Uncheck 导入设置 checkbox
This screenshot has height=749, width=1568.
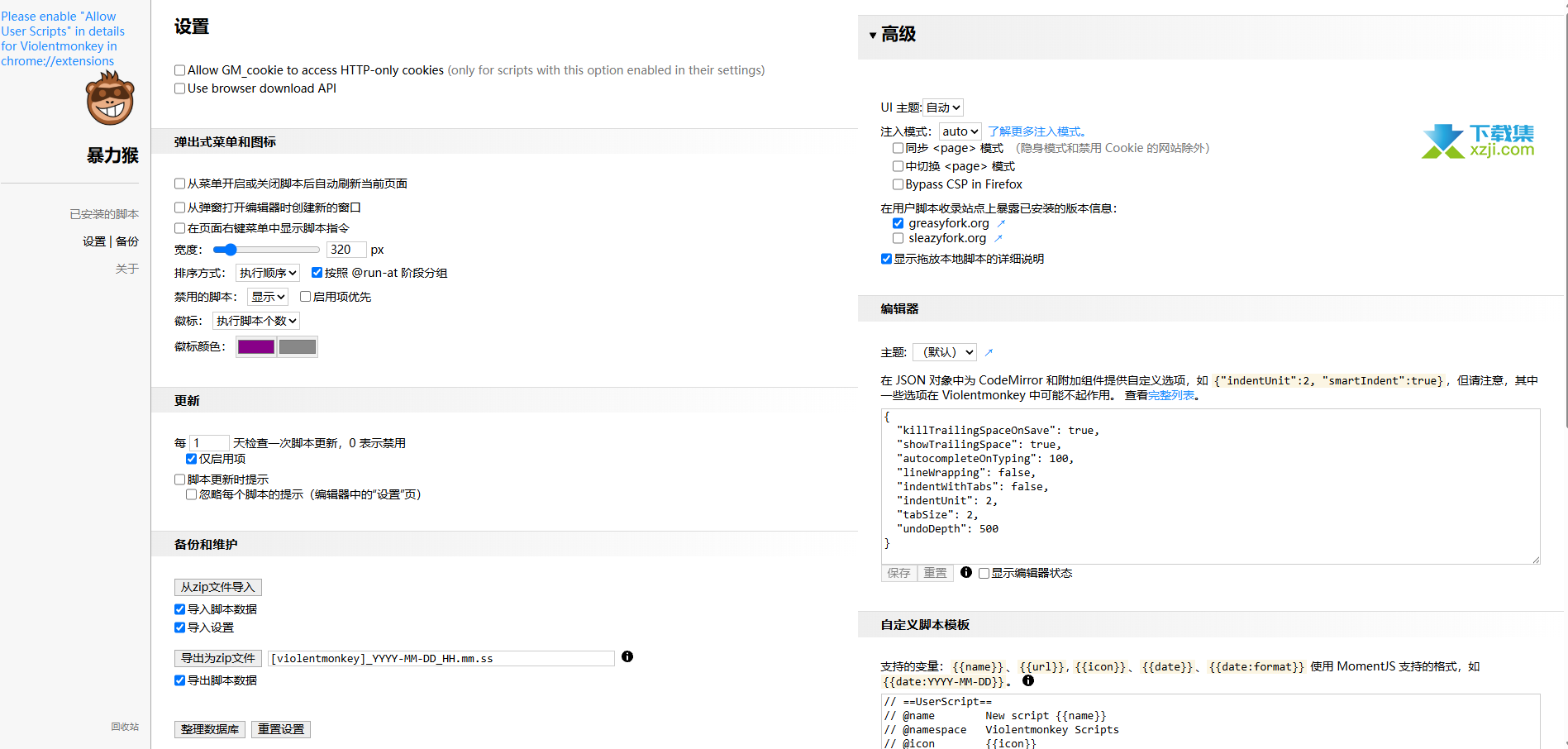[179, 627]
